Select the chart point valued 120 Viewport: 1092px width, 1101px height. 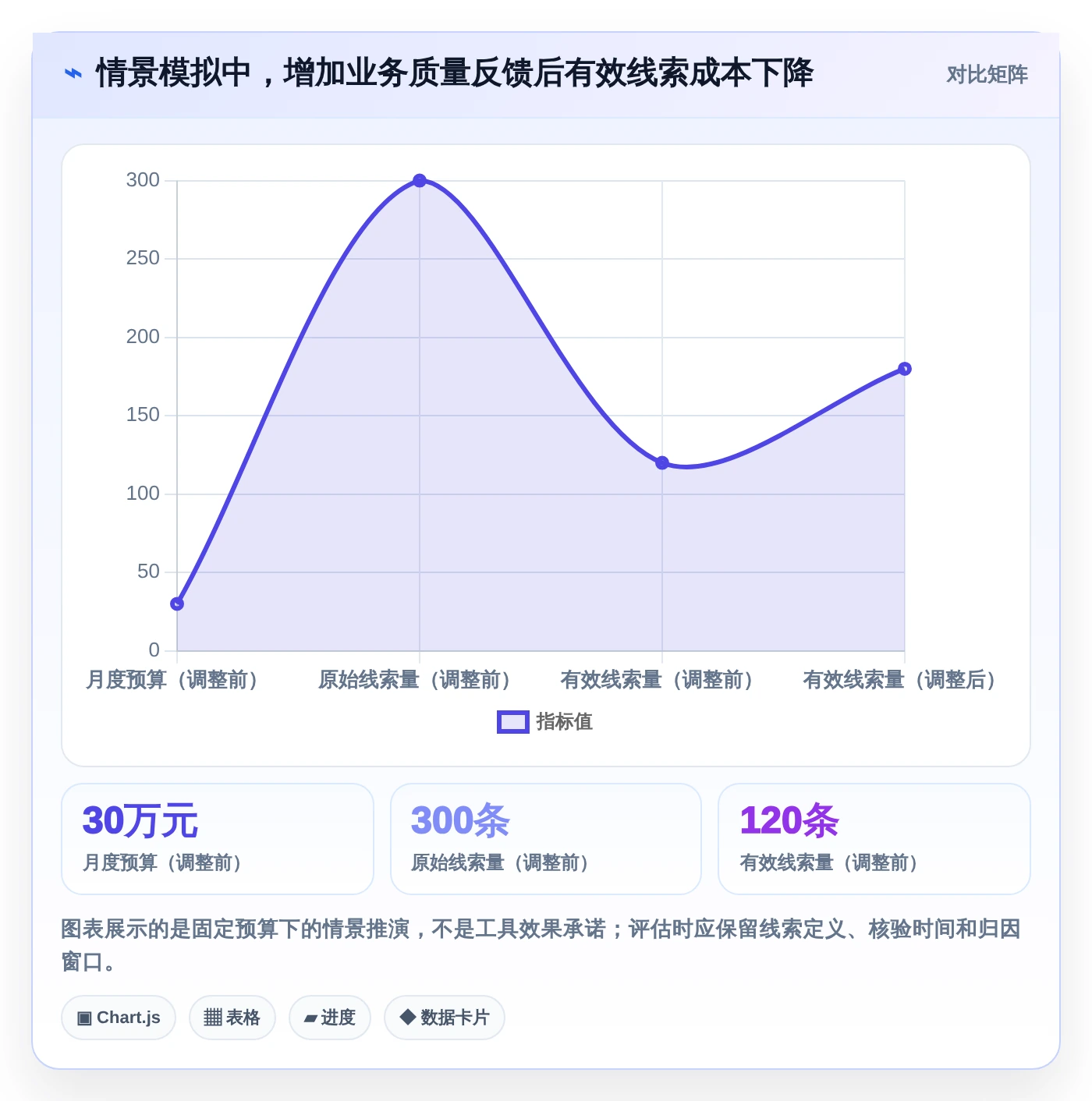point(662,463)
